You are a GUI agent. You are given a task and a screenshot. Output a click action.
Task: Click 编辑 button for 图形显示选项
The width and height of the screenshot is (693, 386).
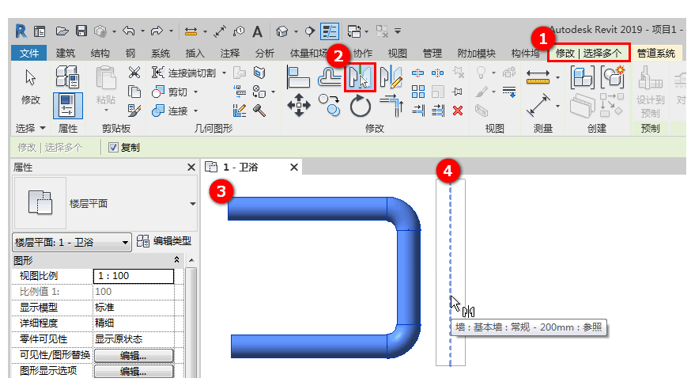pos(133,371)
